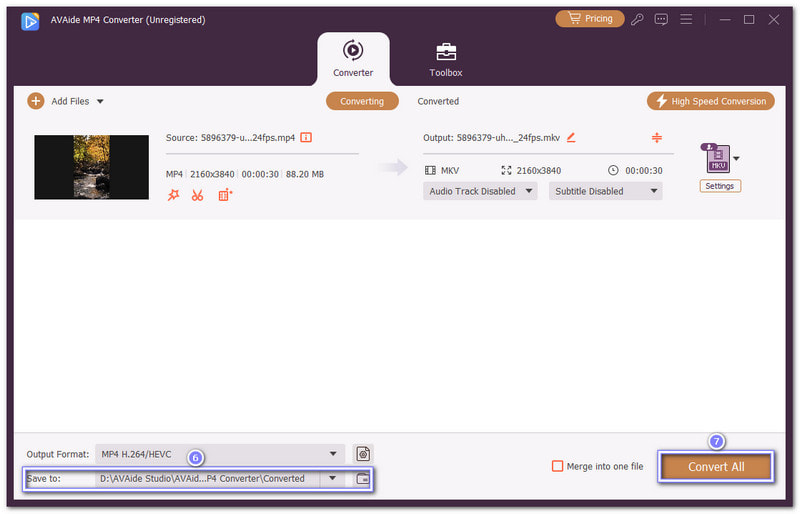Show source file info icon
The height and width of the screenshot is (514, 800).
(x=306, y=137)
